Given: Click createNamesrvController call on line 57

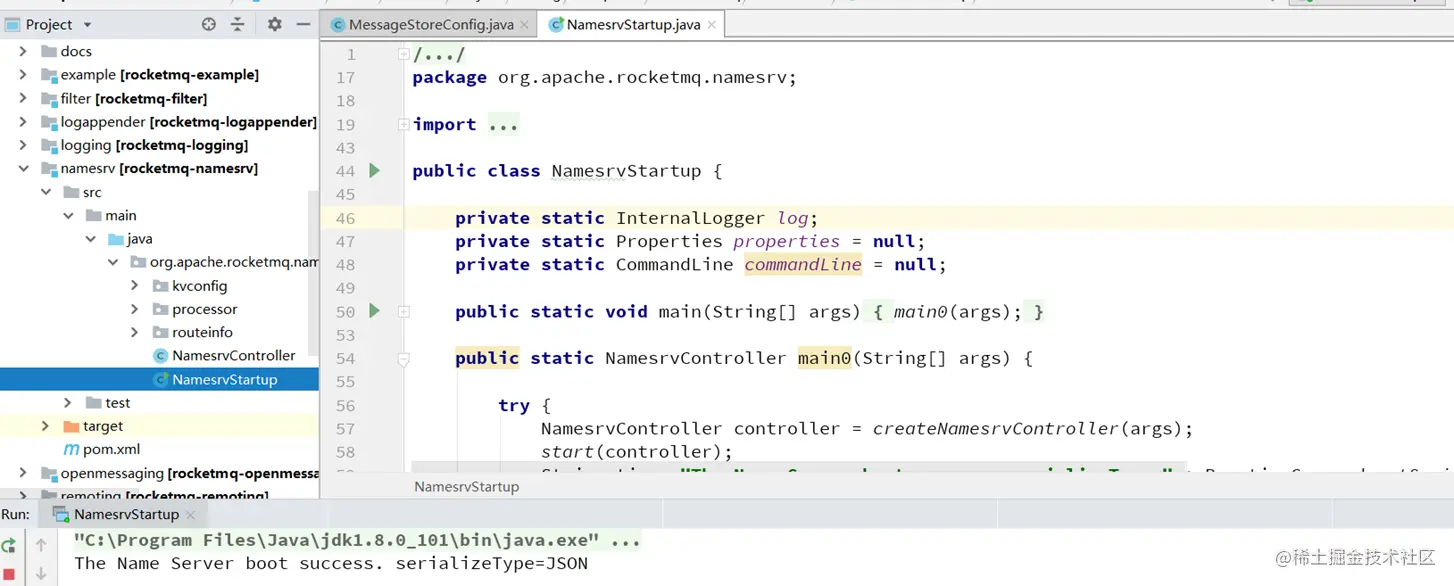Looking at the screenshot, I should pyautogui.click(x=996, y=429).
